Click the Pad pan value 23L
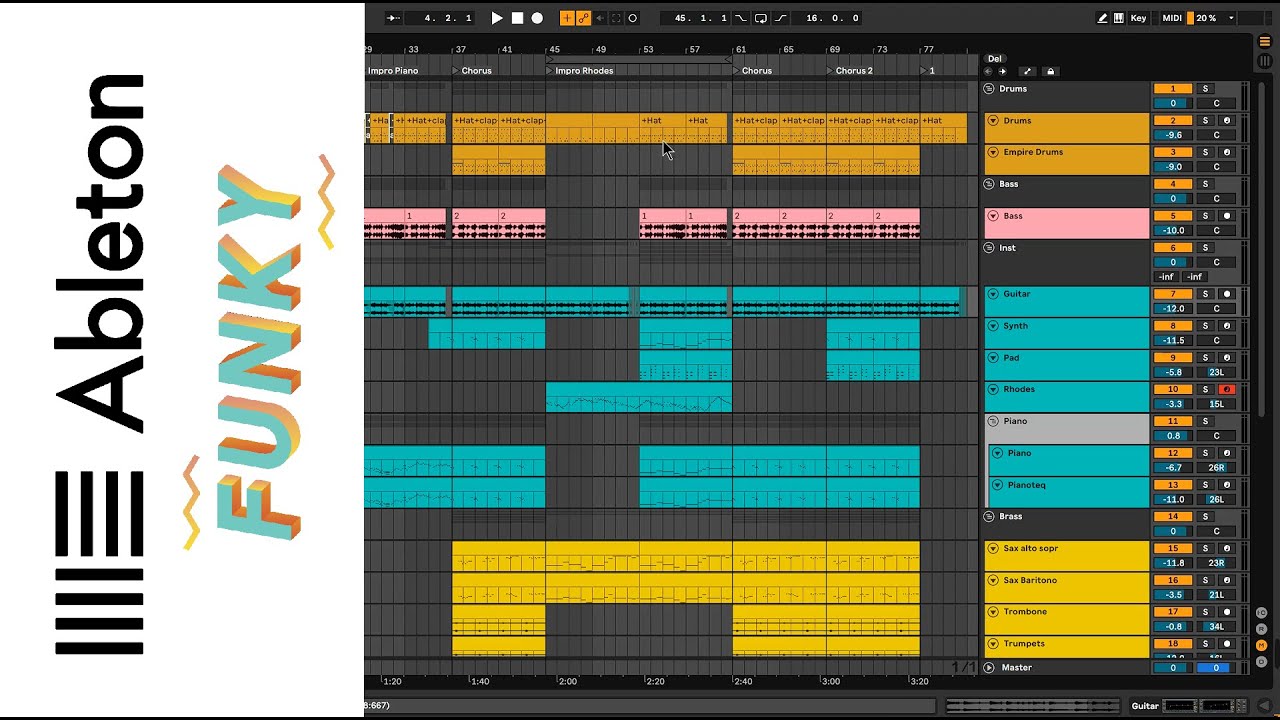Image resolution: width=1280 pixels, height=720 pixels. [x=1216, y=372]
